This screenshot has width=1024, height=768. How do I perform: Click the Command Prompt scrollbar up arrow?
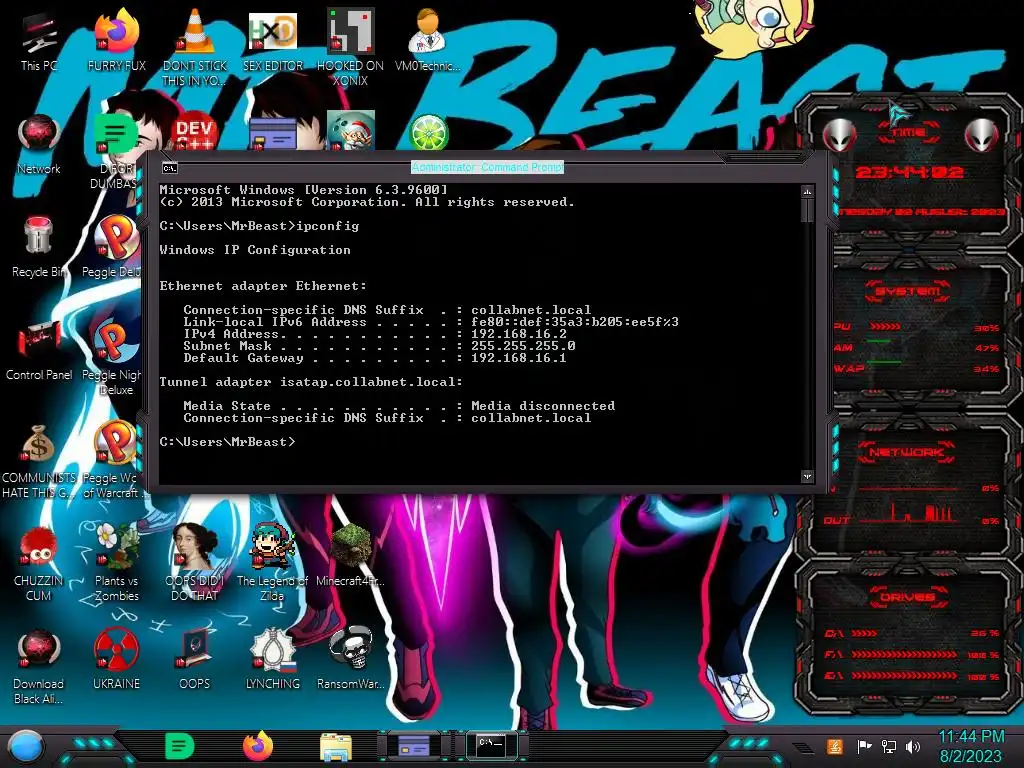coord(807,192)
